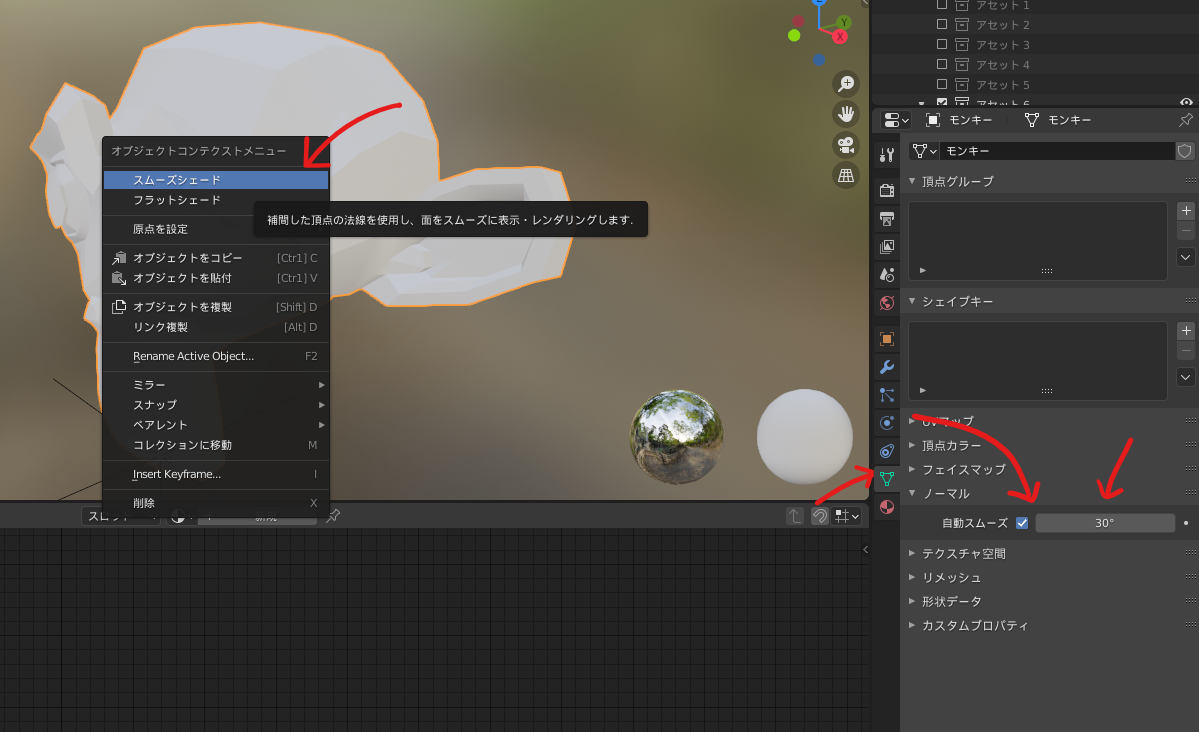This screenshot has height=732, width=1199.
Task: Open the Object Data mesh tab
Action: [887, 479]
